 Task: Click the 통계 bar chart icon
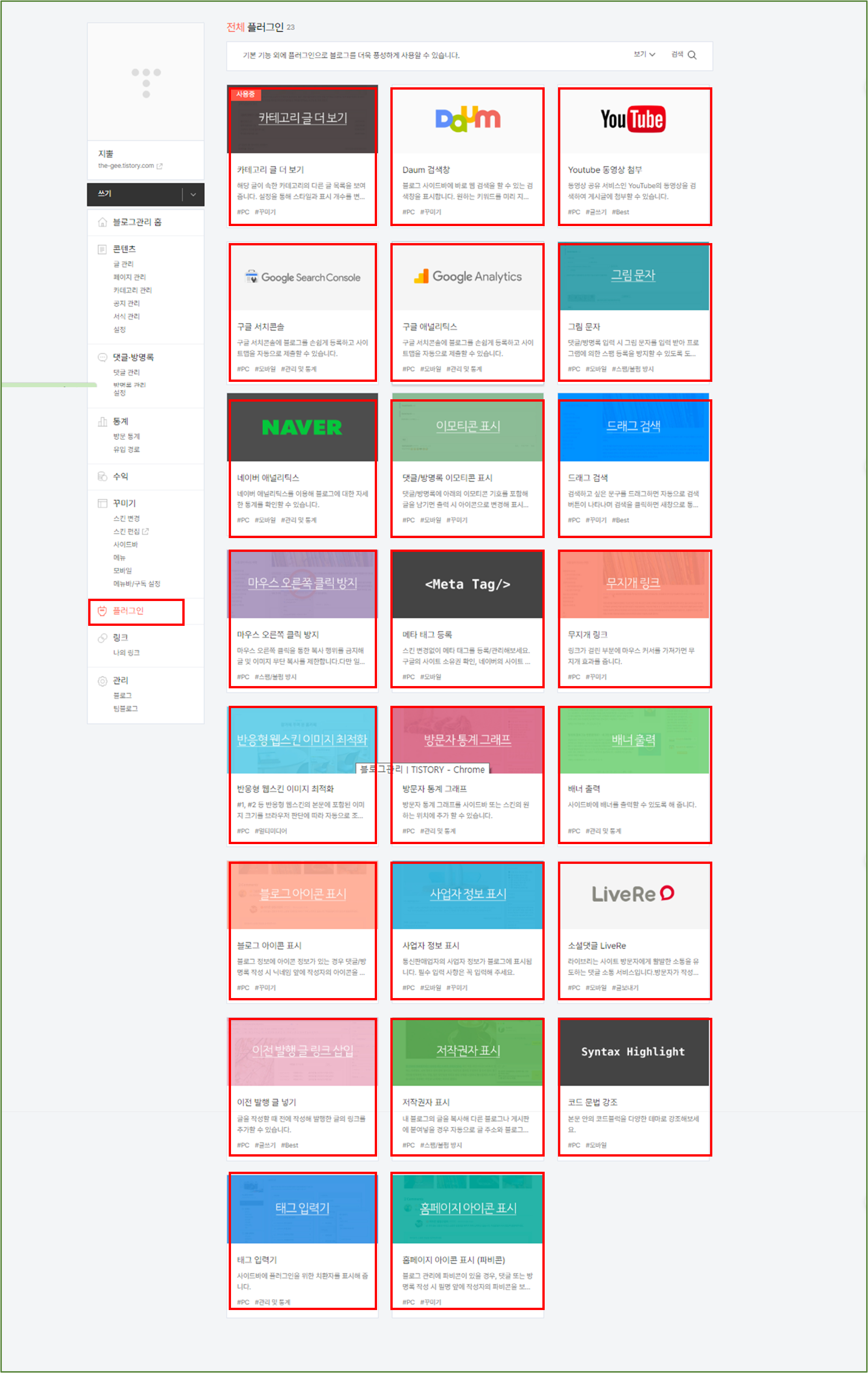coord(102,422)
